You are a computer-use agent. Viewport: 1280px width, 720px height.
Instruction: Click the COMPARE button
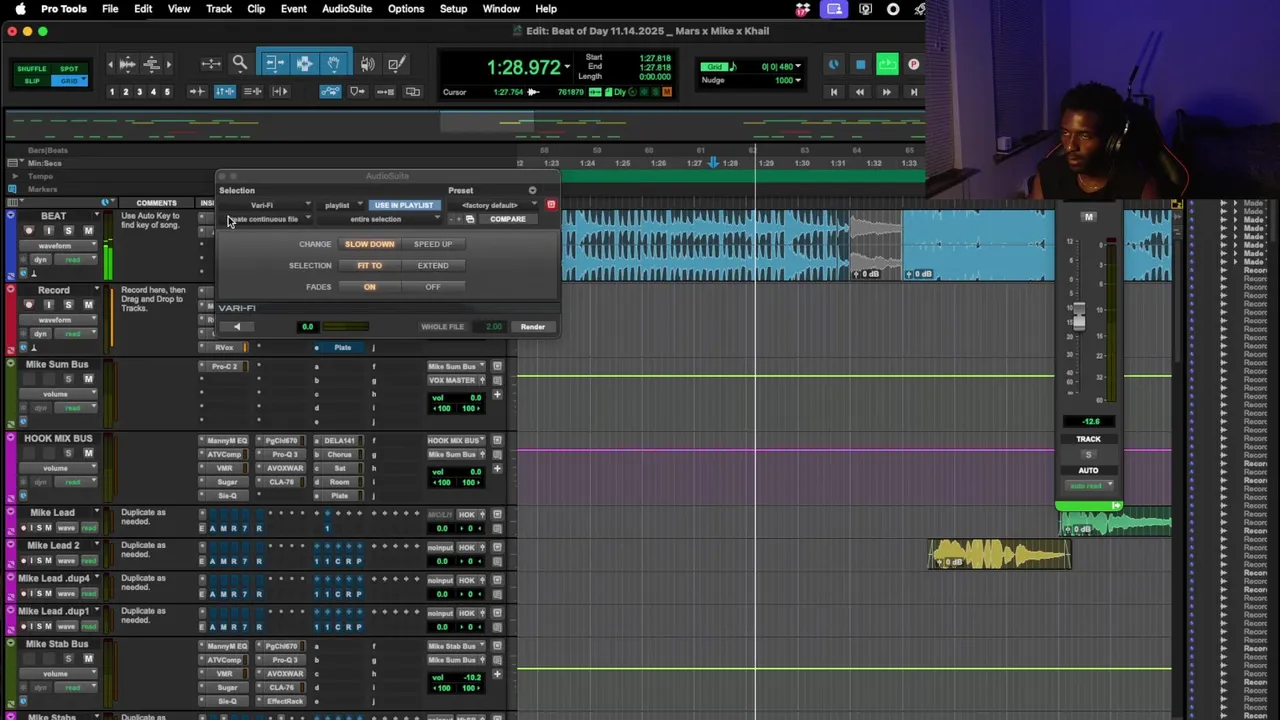(x=508, y=219)
